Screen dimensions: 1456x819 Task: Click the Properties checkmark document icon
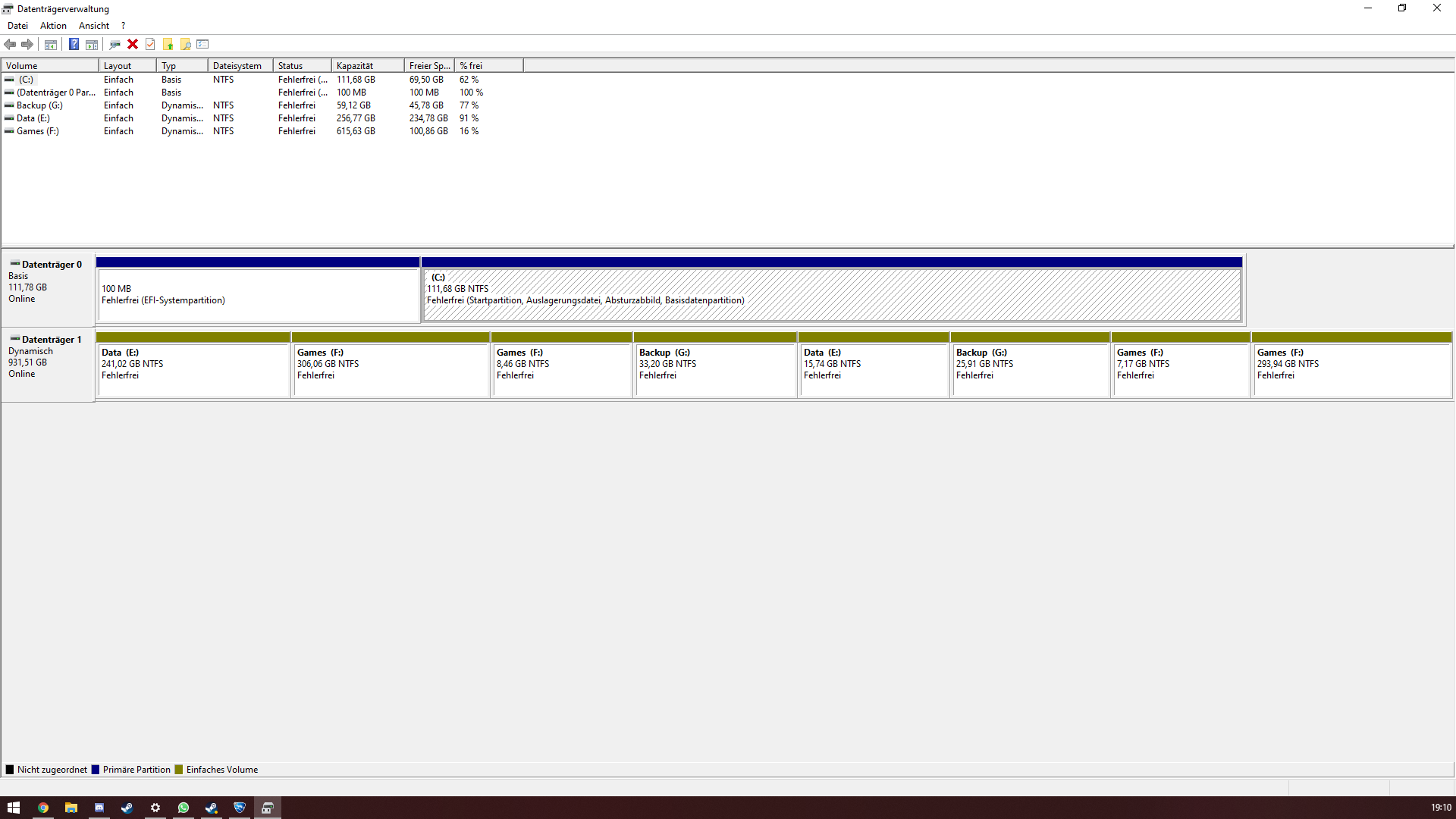coord(150,44)
